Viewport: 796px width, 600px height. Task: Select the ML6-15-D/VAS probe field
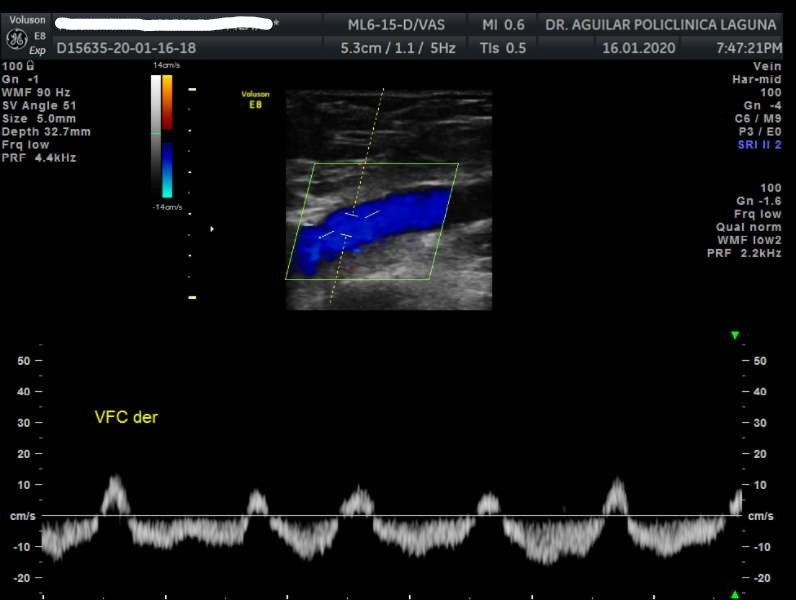click(396, 24)
